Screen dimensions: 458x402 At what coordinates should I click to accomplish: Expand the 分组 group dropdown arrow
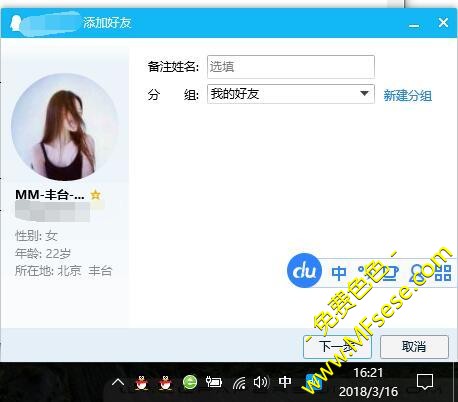pyautogui.click(x=365, y=94)
